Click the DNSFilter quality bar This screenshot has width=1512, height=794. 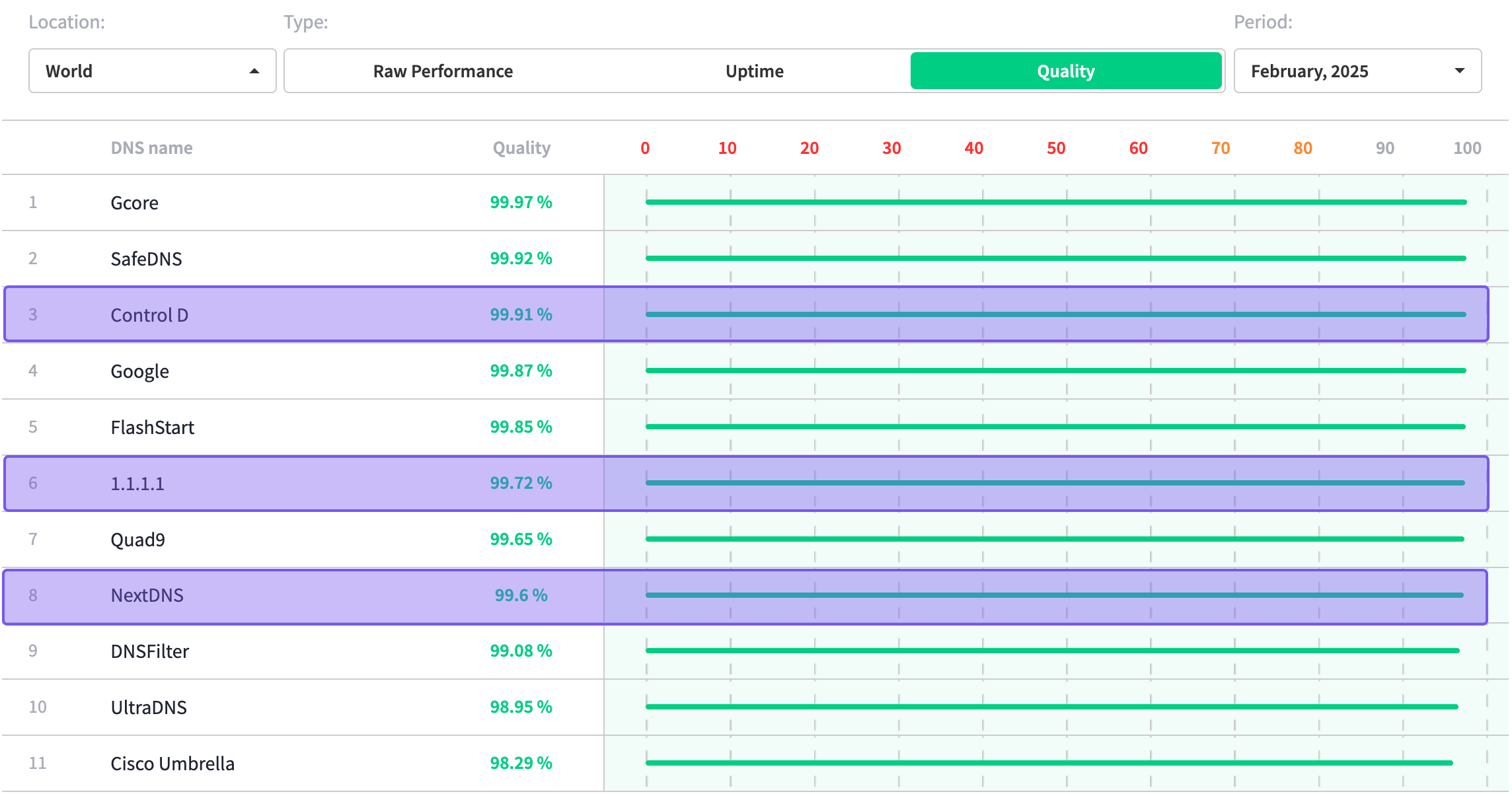tap(1053, 651)
